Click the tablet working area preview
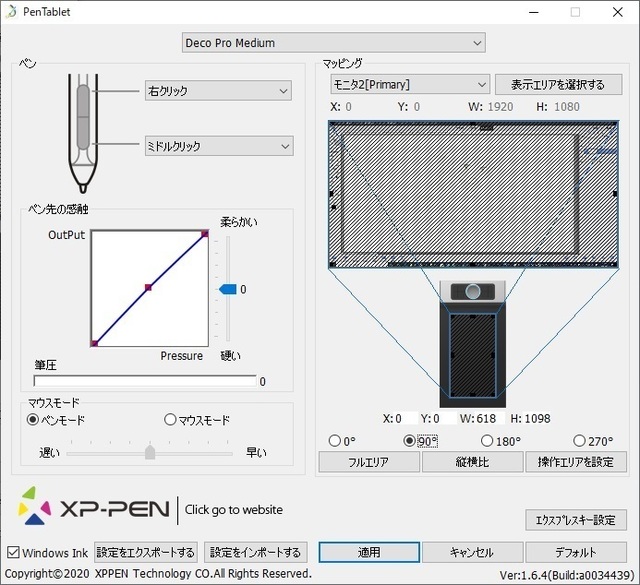The height and width of the screenshot is (585, 640). click(x=473, y=355)
